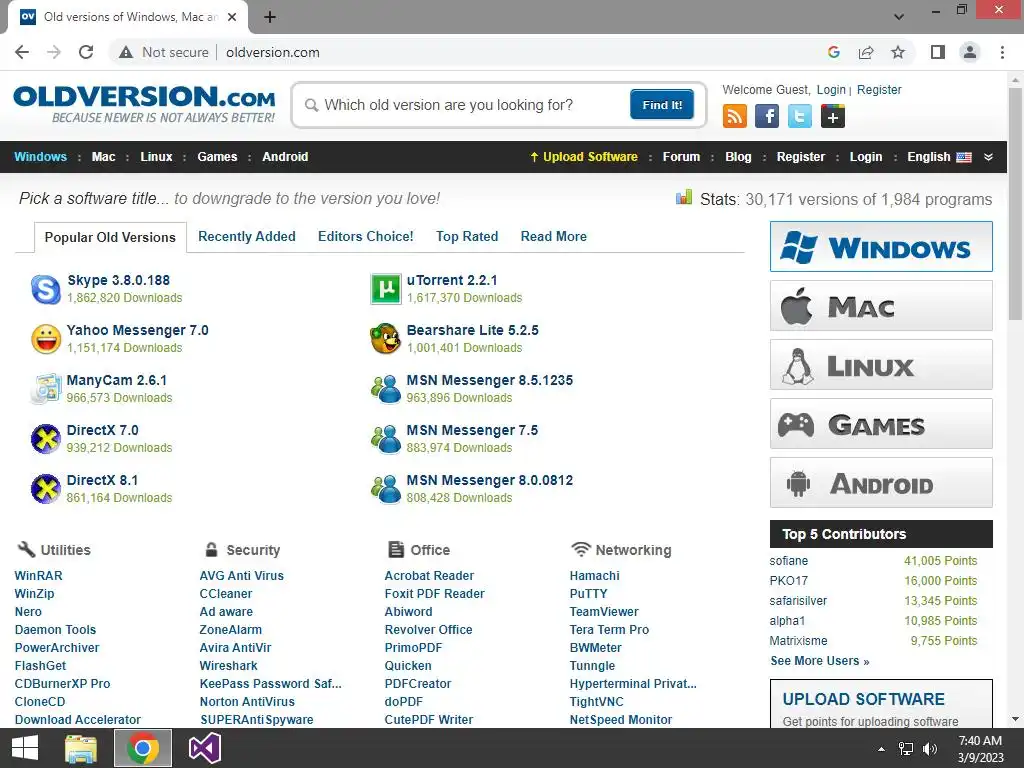Open File Explorer from the taskbar
1024x768 pixels.
[81, 748]
